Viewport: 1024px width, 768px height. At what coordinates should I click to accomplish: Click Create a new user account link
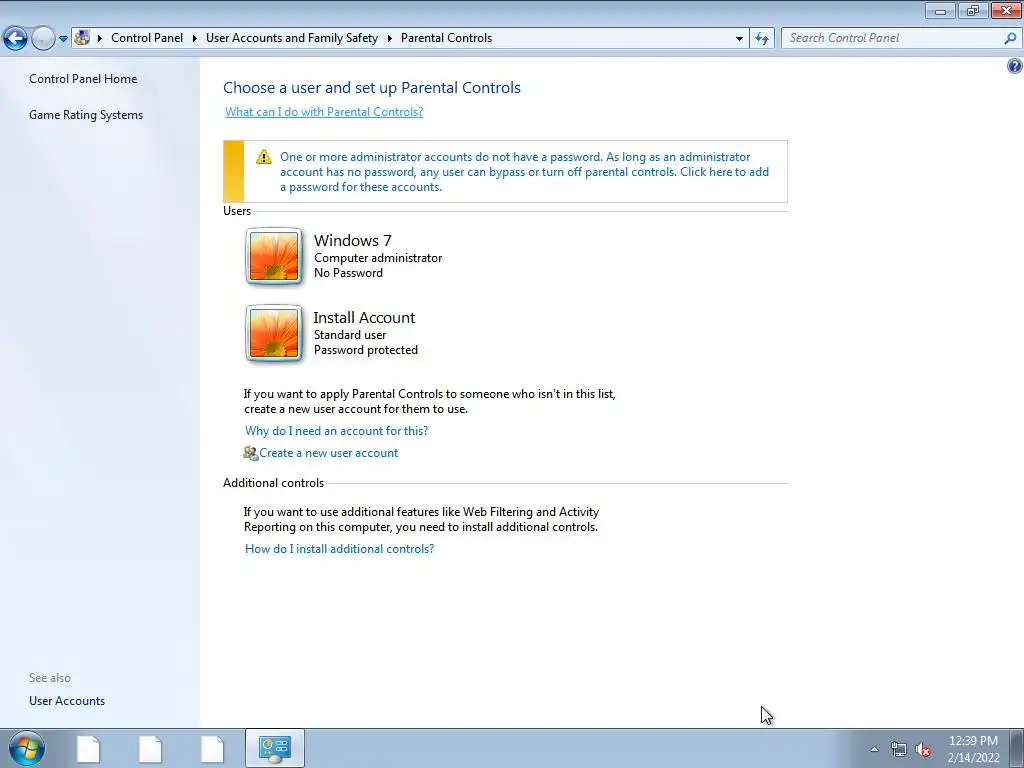coord(328,453)
